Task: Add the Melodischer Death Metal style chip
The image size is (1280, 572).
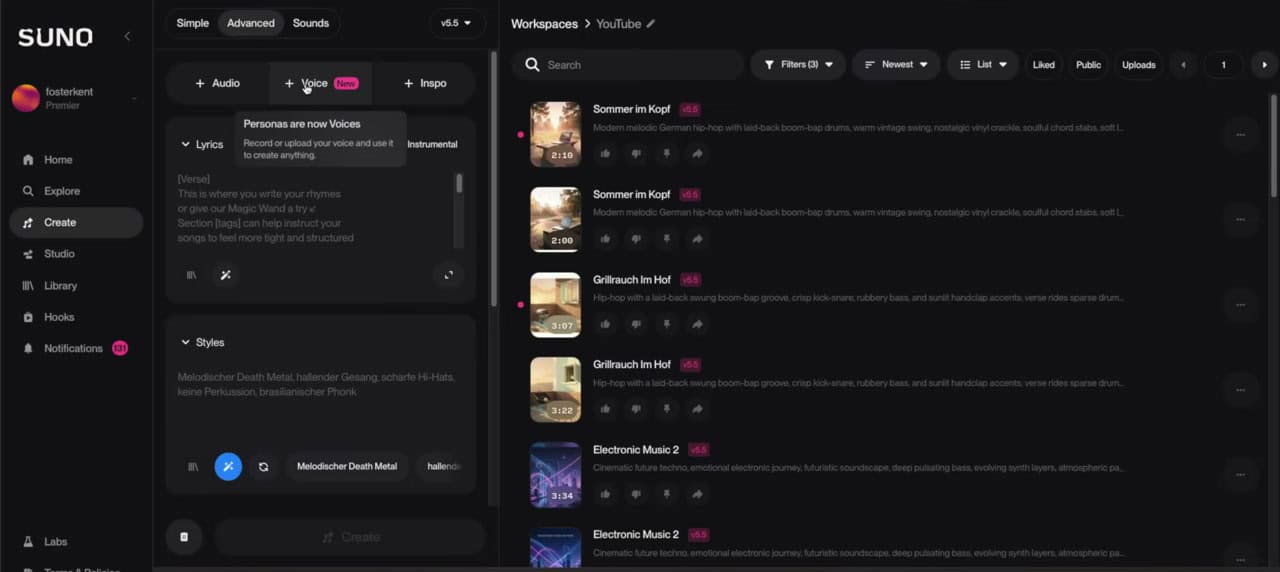Action: pos(347,466)
